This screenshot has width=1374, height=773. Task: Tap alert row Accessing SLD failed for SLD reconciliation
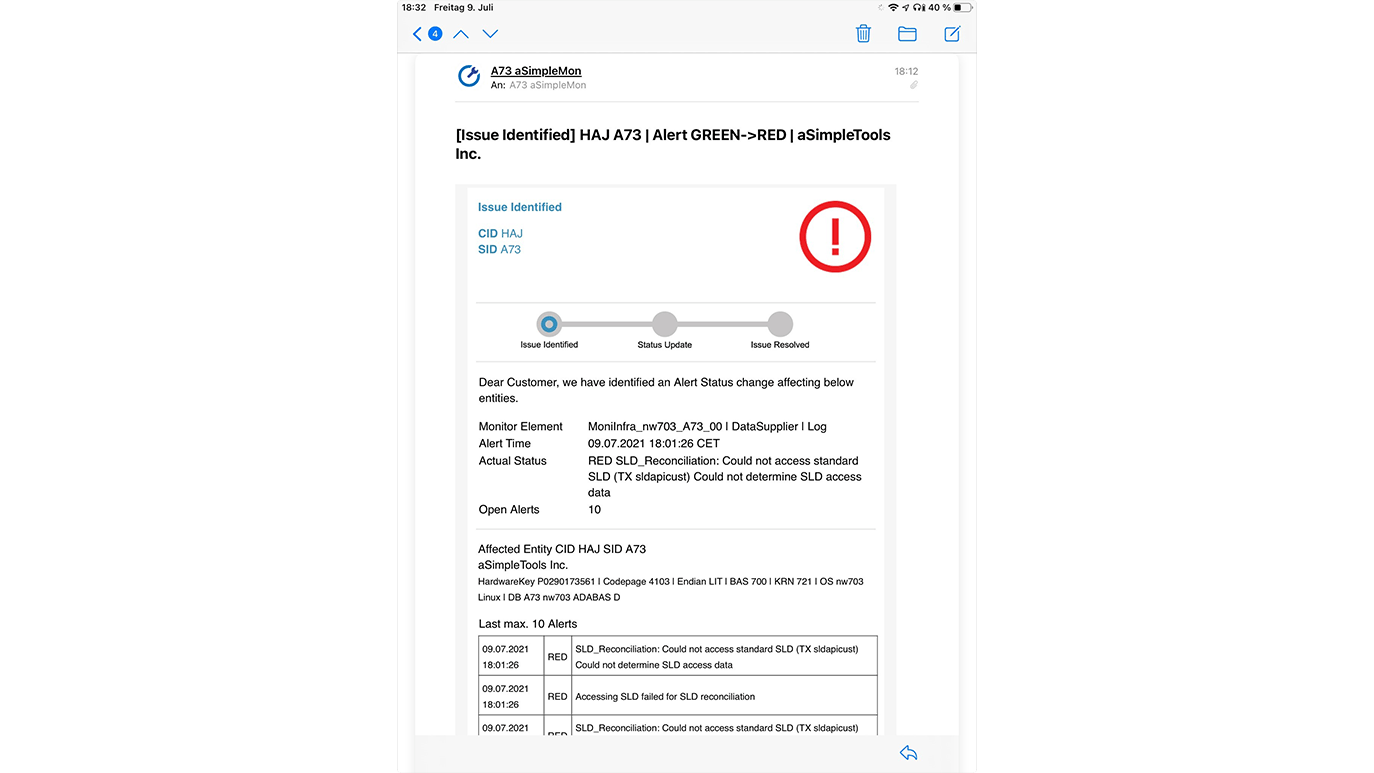678,696
